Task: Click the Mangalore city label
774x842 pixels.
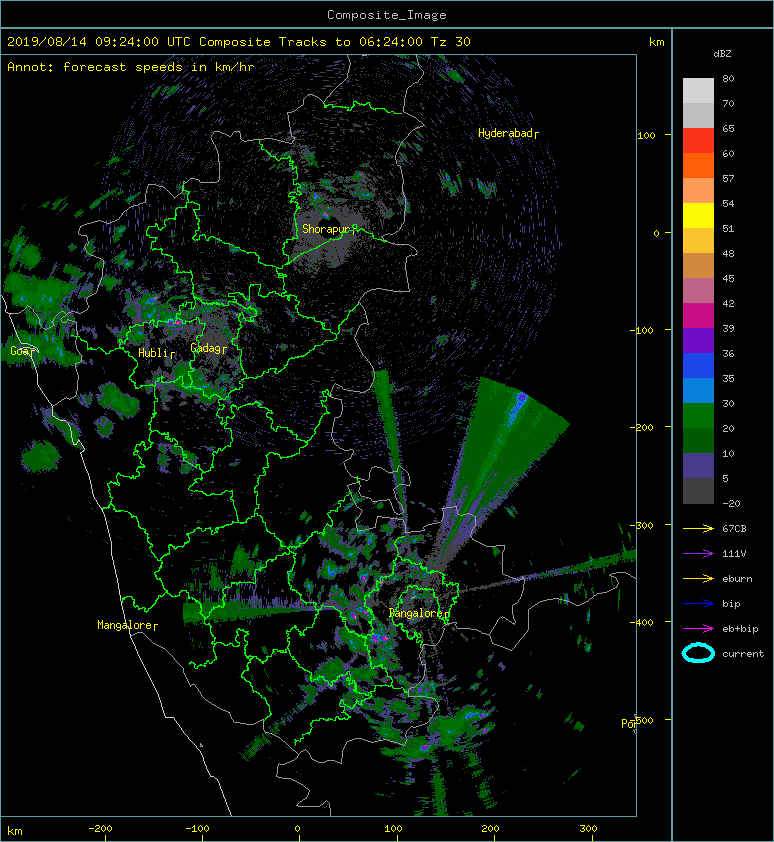Action: point(125,625)
